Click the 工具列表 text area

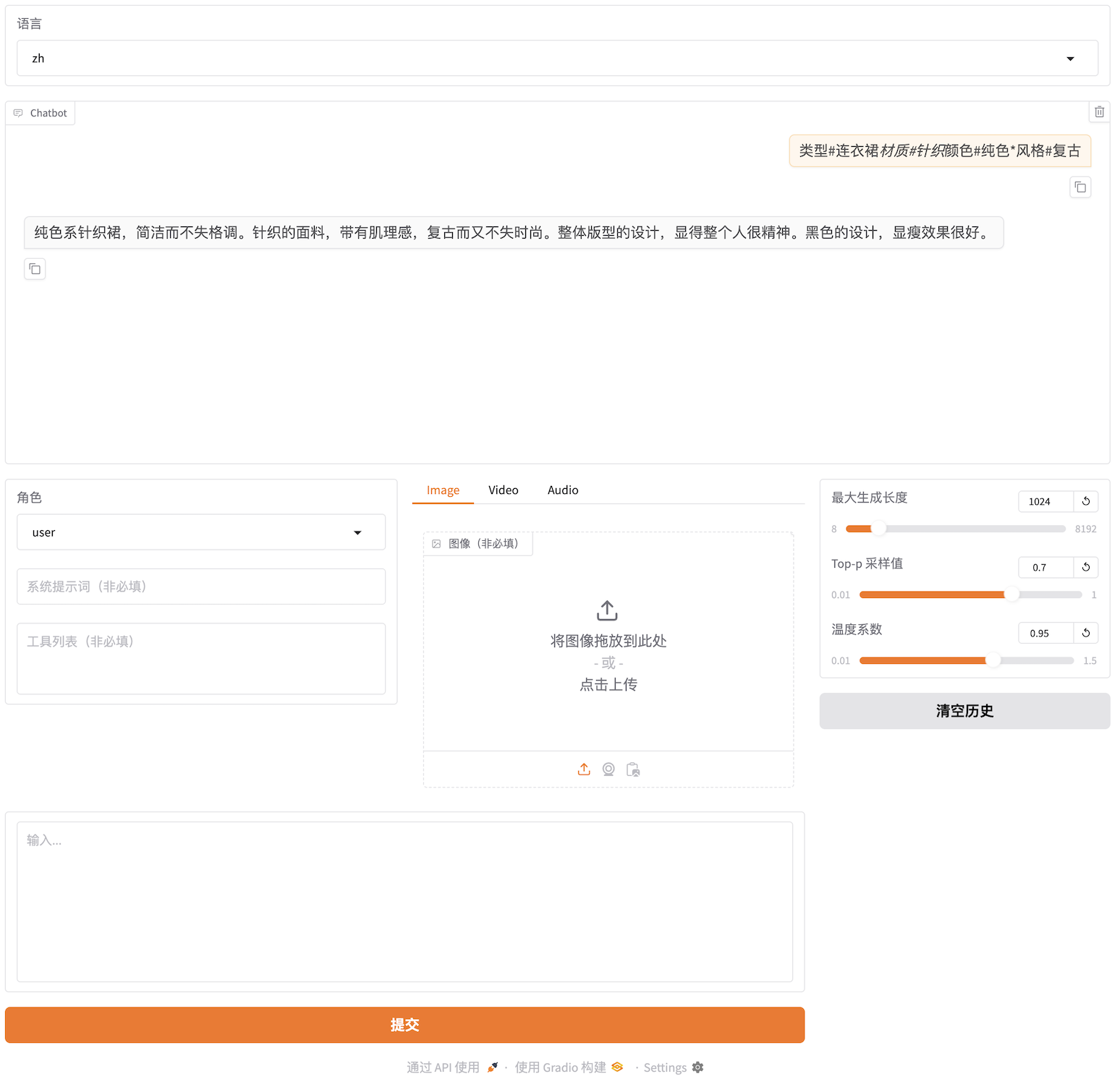click(201, 659)
